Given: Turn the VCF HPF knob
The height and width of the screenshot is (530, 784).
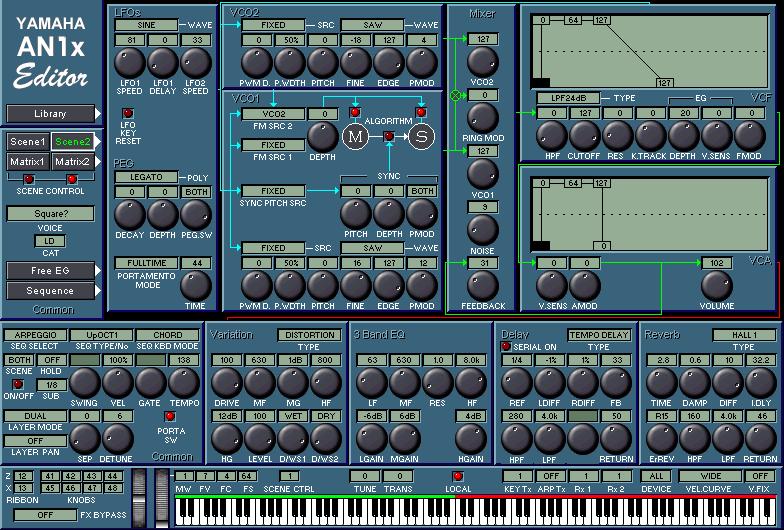Looking at the screenshot, I should (552, 136).
